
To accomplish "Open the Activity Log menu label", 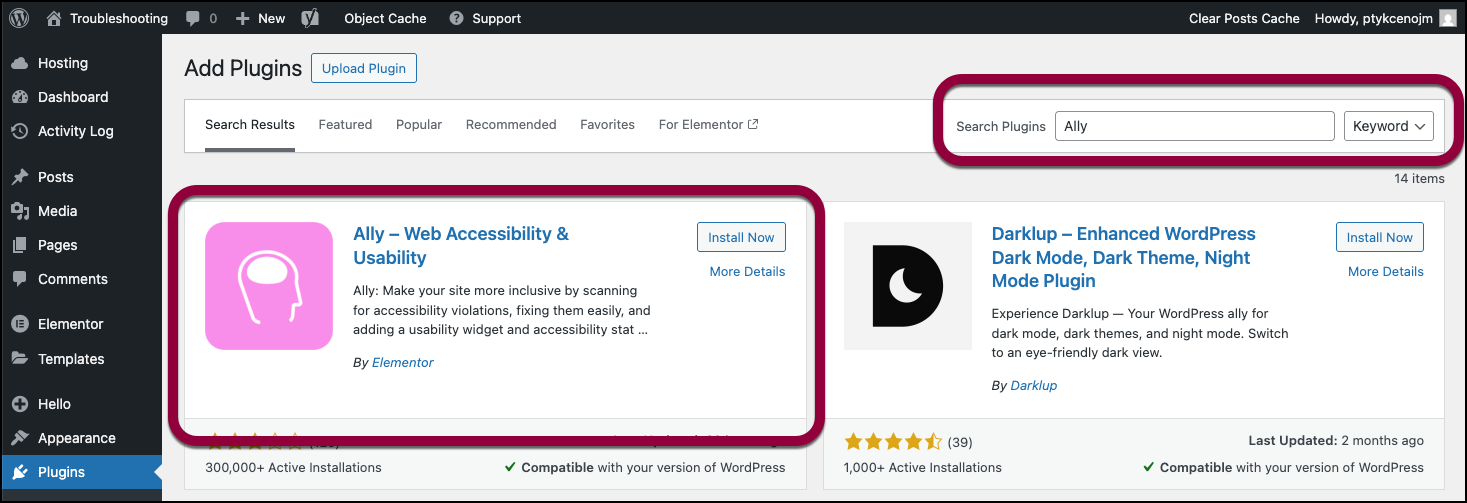I will (76, 131).
